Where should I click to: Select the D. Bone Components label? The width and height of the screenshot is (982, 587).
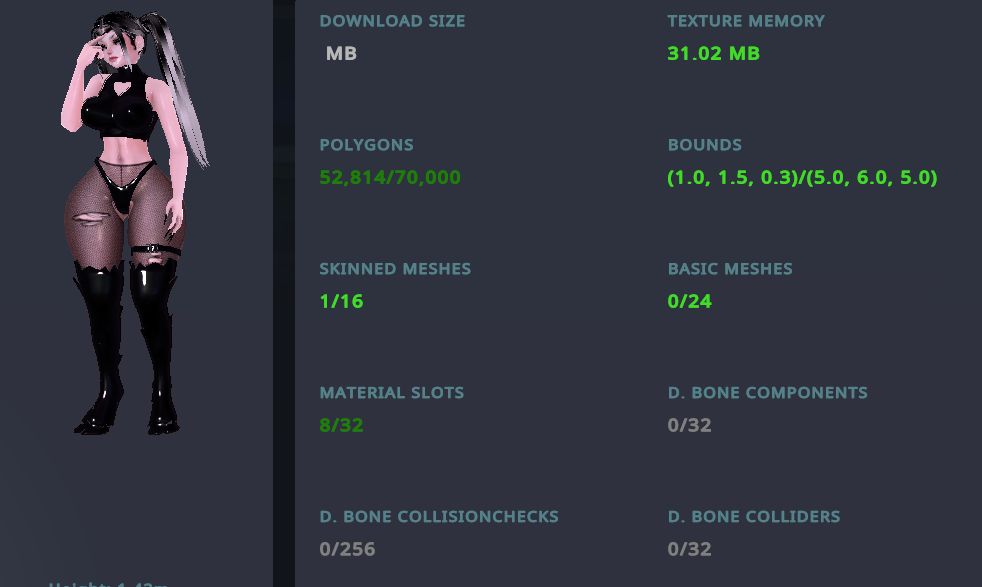767,393
